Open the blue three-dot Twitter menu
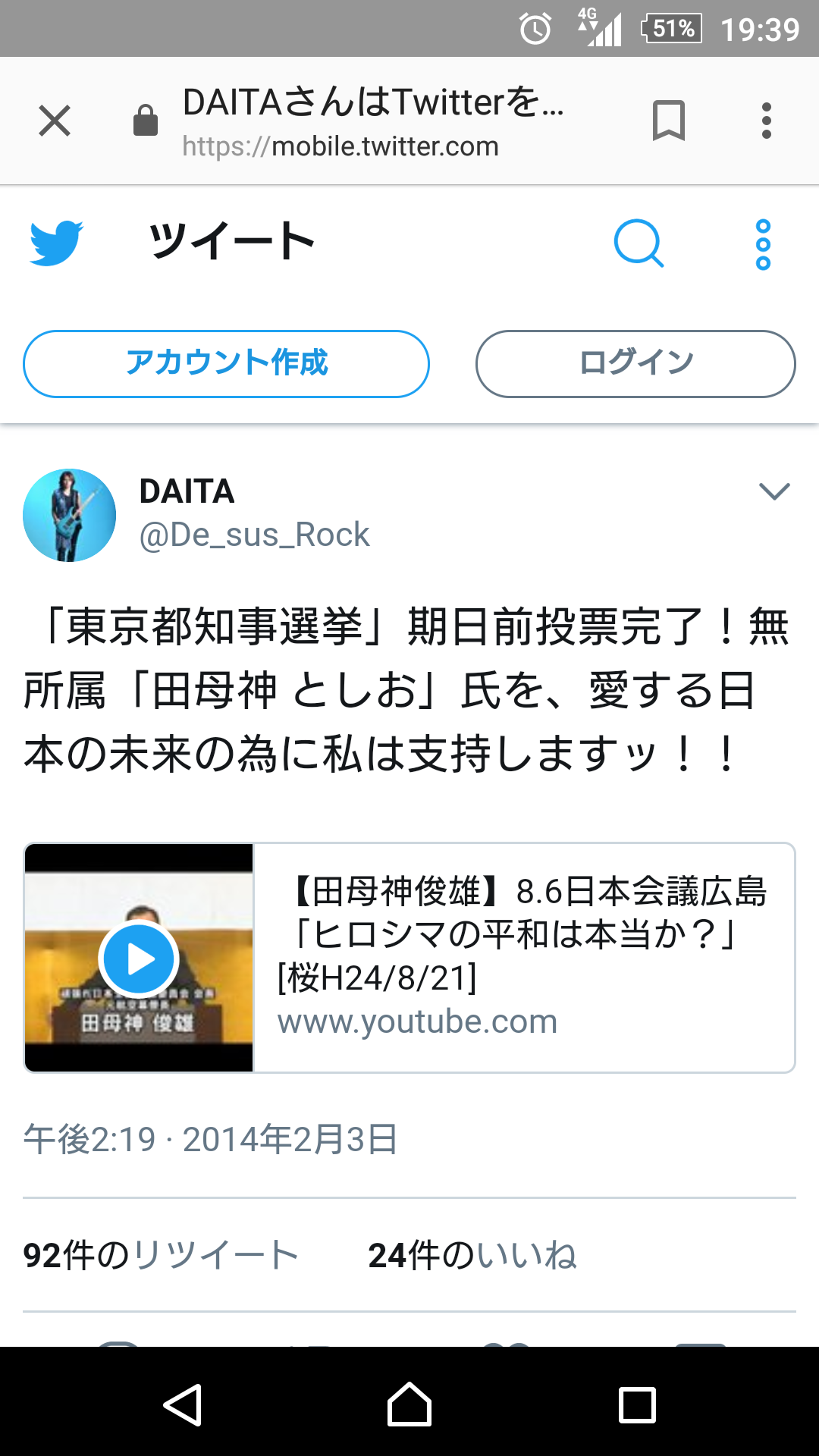 763,244
